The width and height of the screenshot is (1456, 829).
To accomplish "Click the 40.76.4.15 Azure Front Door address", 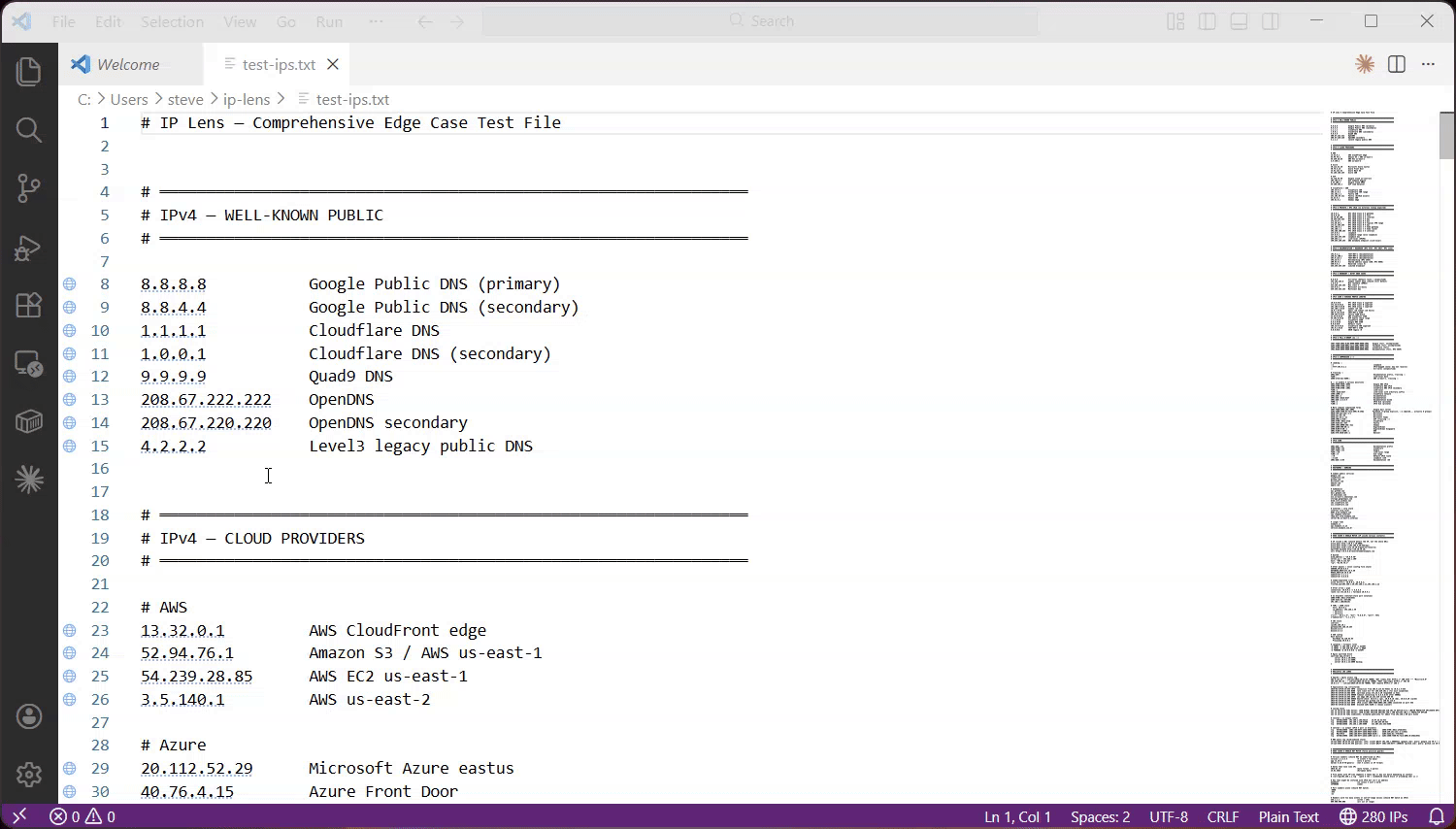I will pos(187,791).
